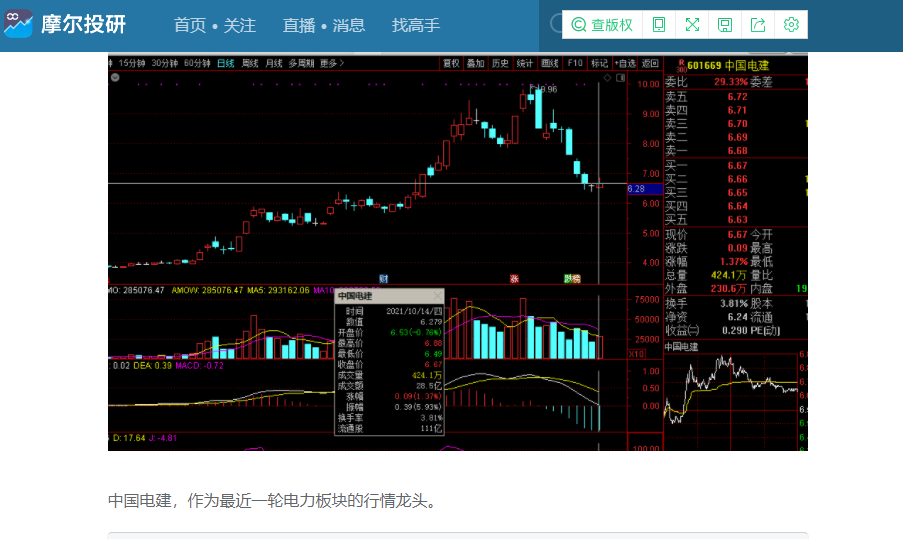This screenshot has height=539, width=903.
Task: Click the 叠加 overlay button
Action: click(x=476, y=63)
